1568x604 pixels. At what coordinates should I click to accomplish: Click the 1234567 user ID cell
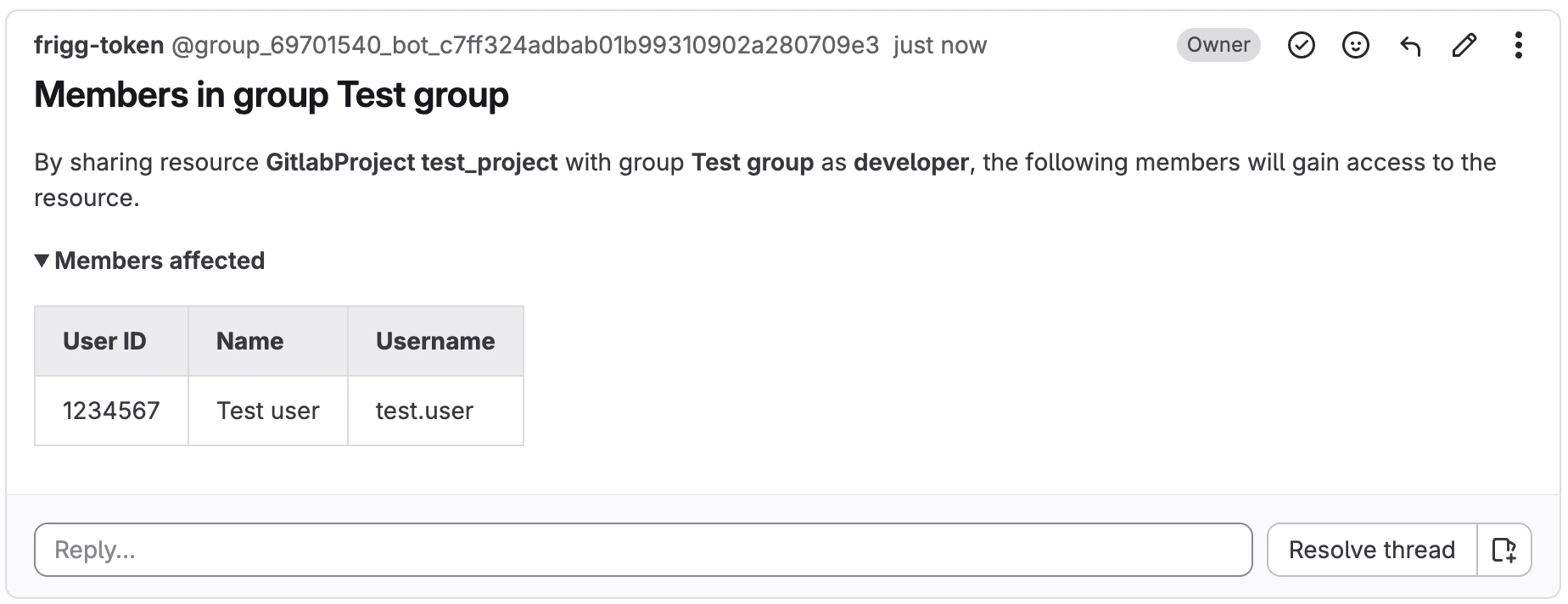click(x=111, y=411)
